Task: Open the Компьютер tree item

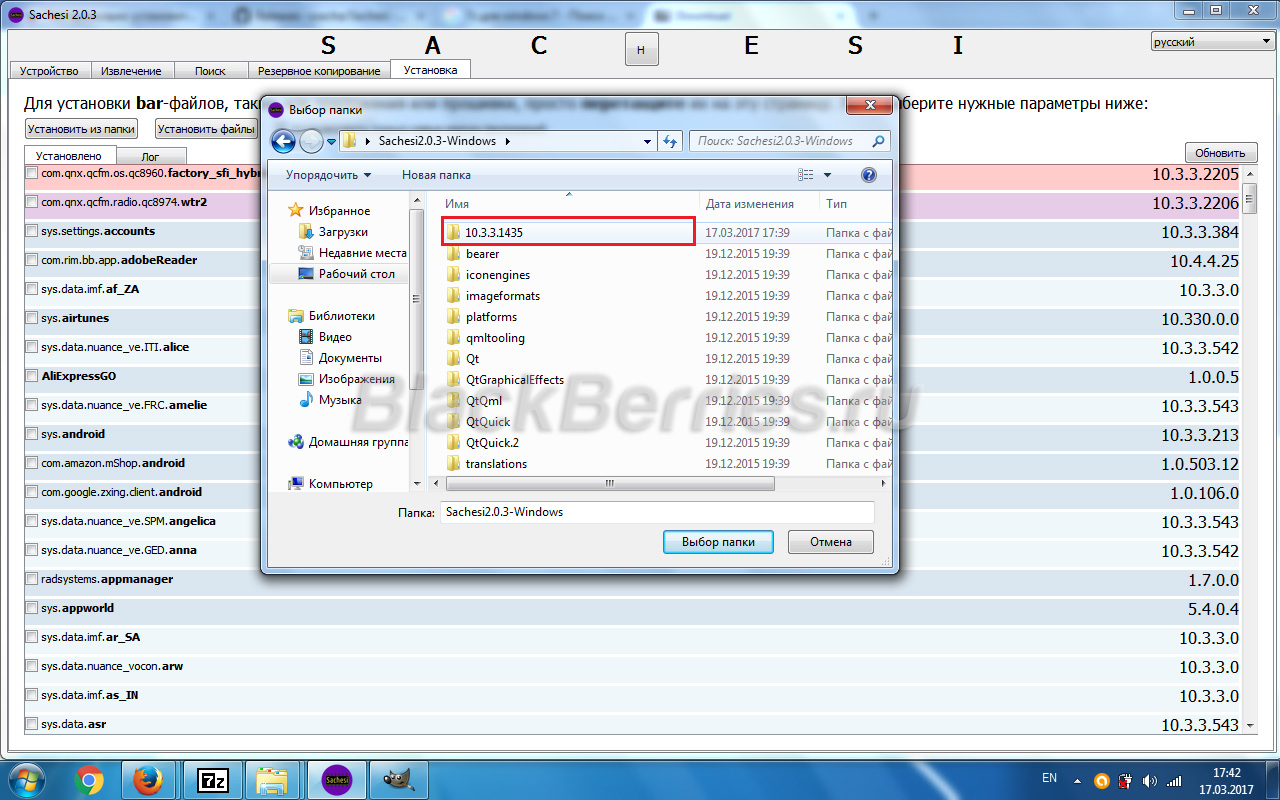Action: [331, 484]
